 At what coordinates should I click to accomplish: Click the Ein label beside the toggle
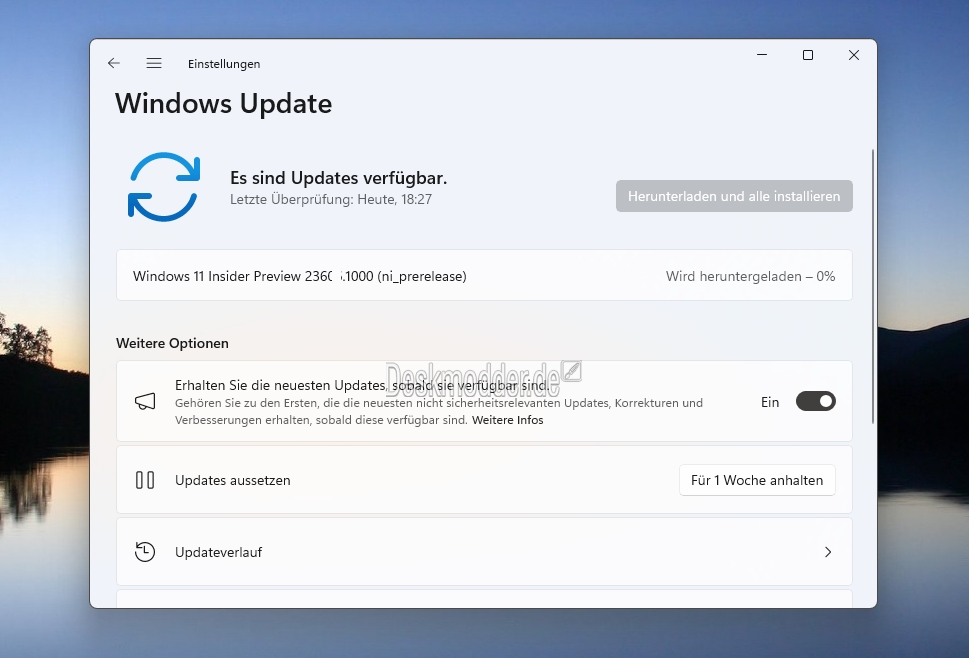pos(770,402)
